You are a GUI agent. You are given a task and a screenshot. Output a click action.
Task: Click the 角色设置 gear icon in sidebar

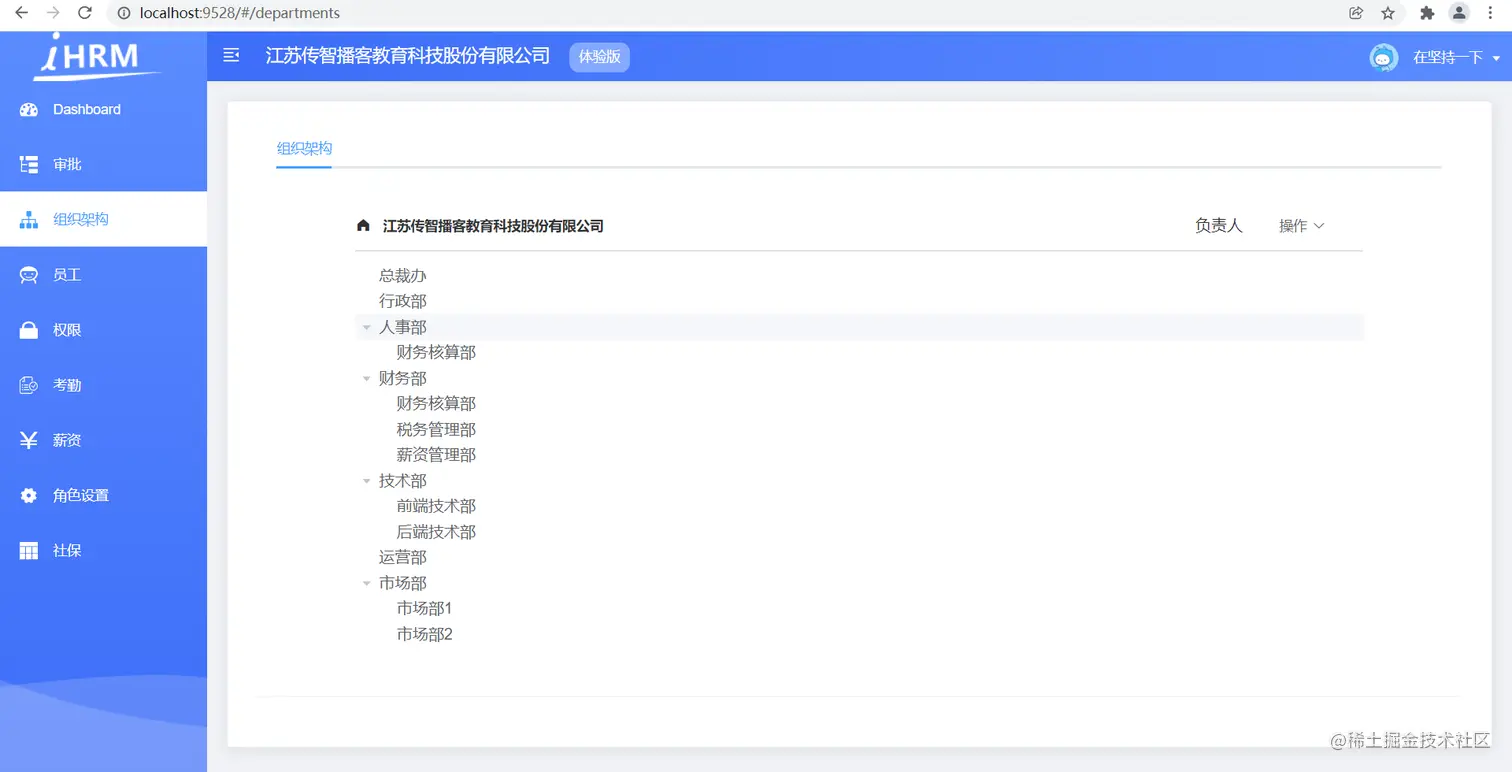(x=29, y=495)
